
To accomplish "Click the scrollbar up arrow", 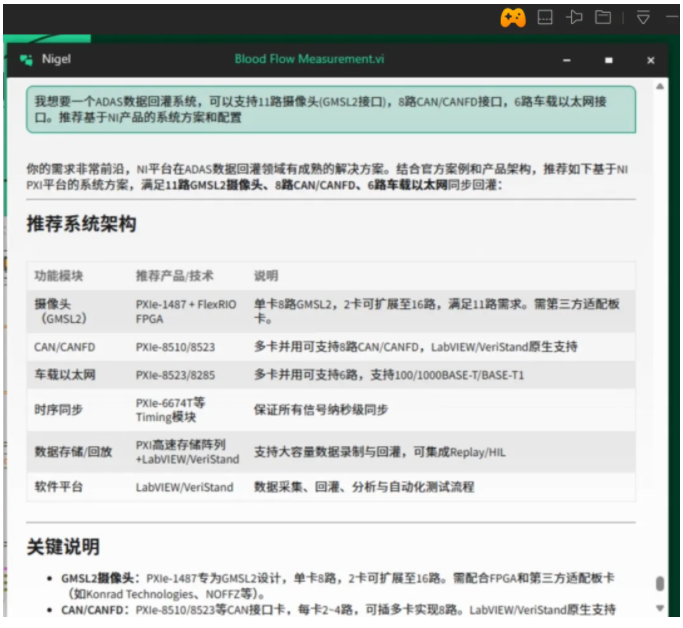I will (659, 87).
